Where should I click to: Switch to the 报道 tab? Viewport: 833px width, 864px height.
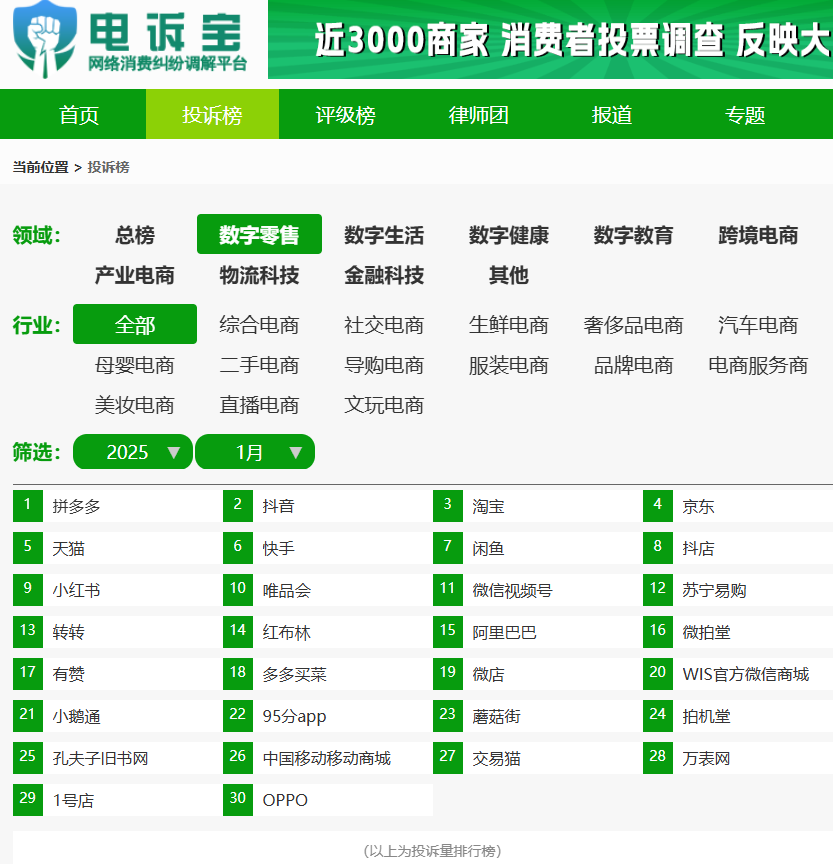[x=612, y=115]
